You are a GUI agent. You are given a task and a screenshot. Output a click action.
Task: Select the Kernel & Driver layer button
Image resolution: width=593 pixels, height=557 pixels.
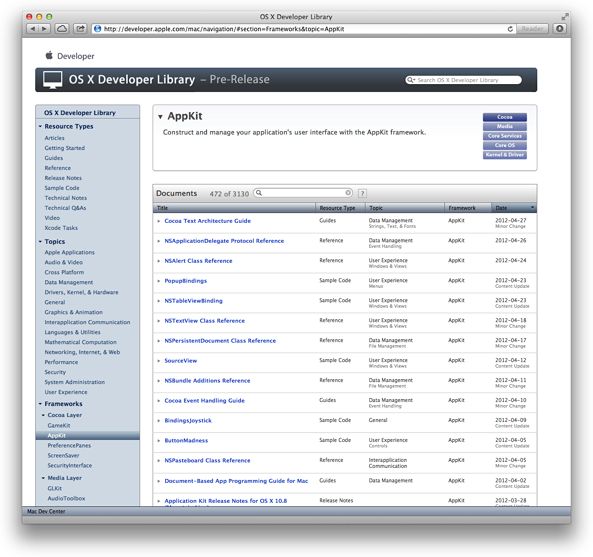point(505,155)
